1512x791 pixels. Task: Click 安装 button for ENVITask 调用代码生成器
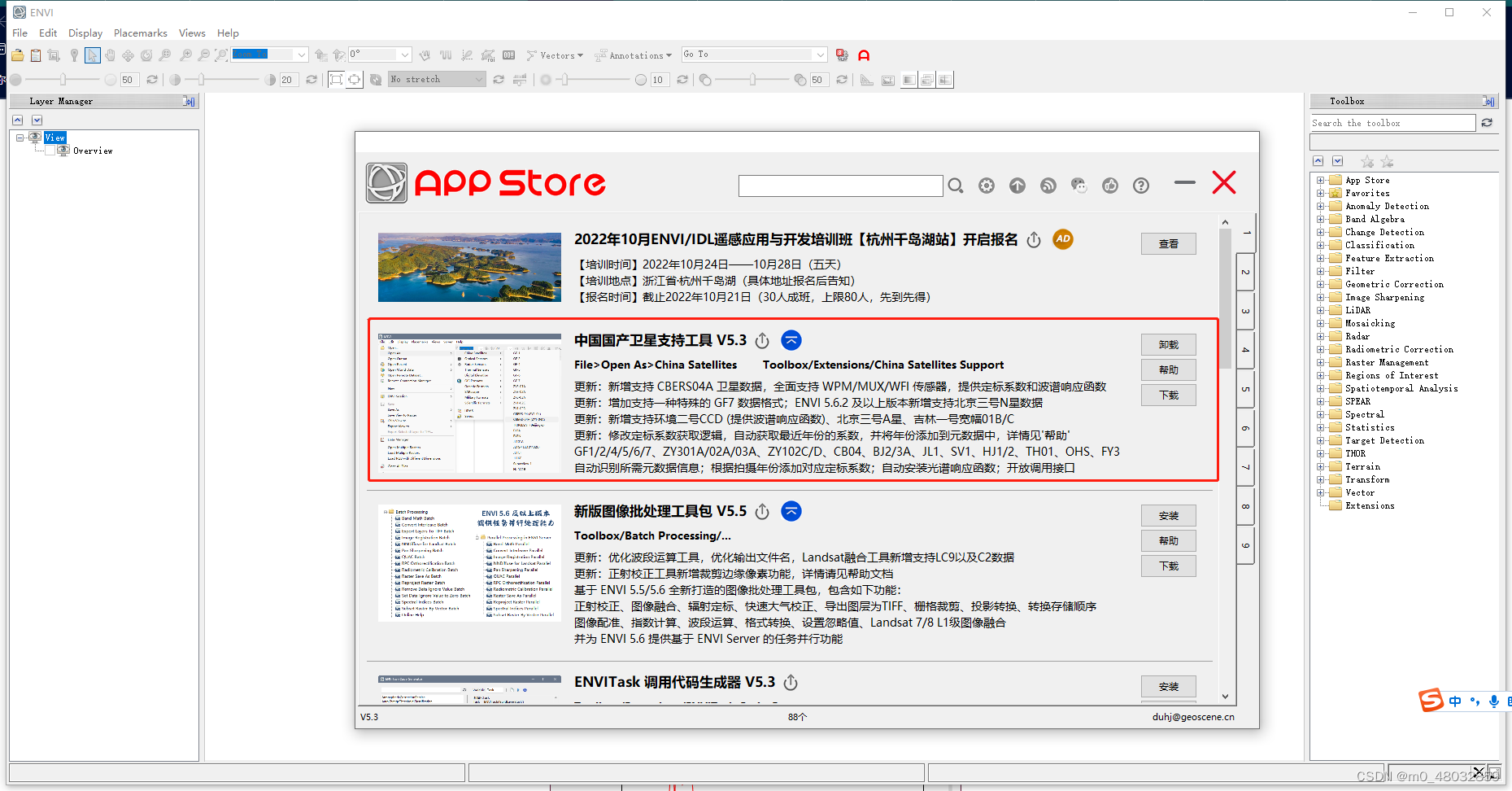point(1168,687)
